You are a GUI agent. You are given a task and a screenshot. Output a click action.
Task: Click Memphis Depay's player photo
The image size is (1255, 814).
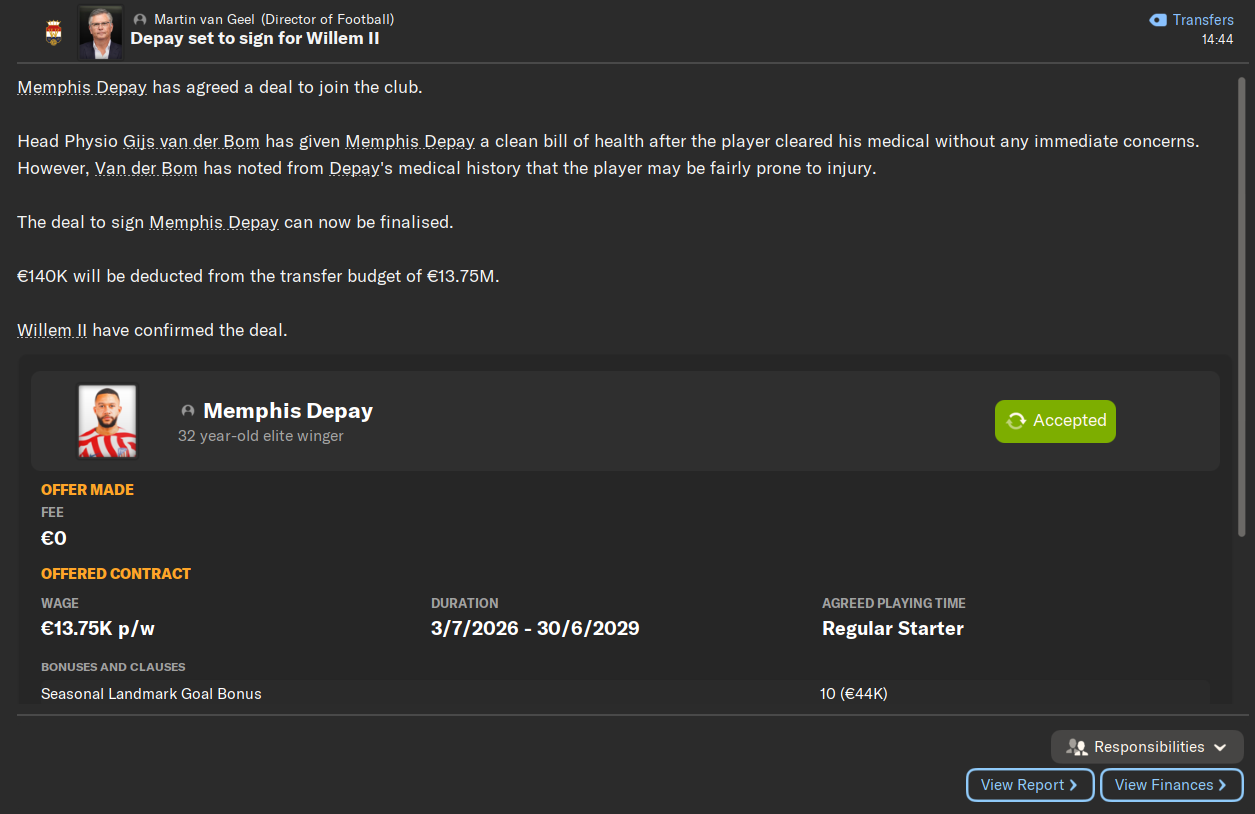[107, 421]
